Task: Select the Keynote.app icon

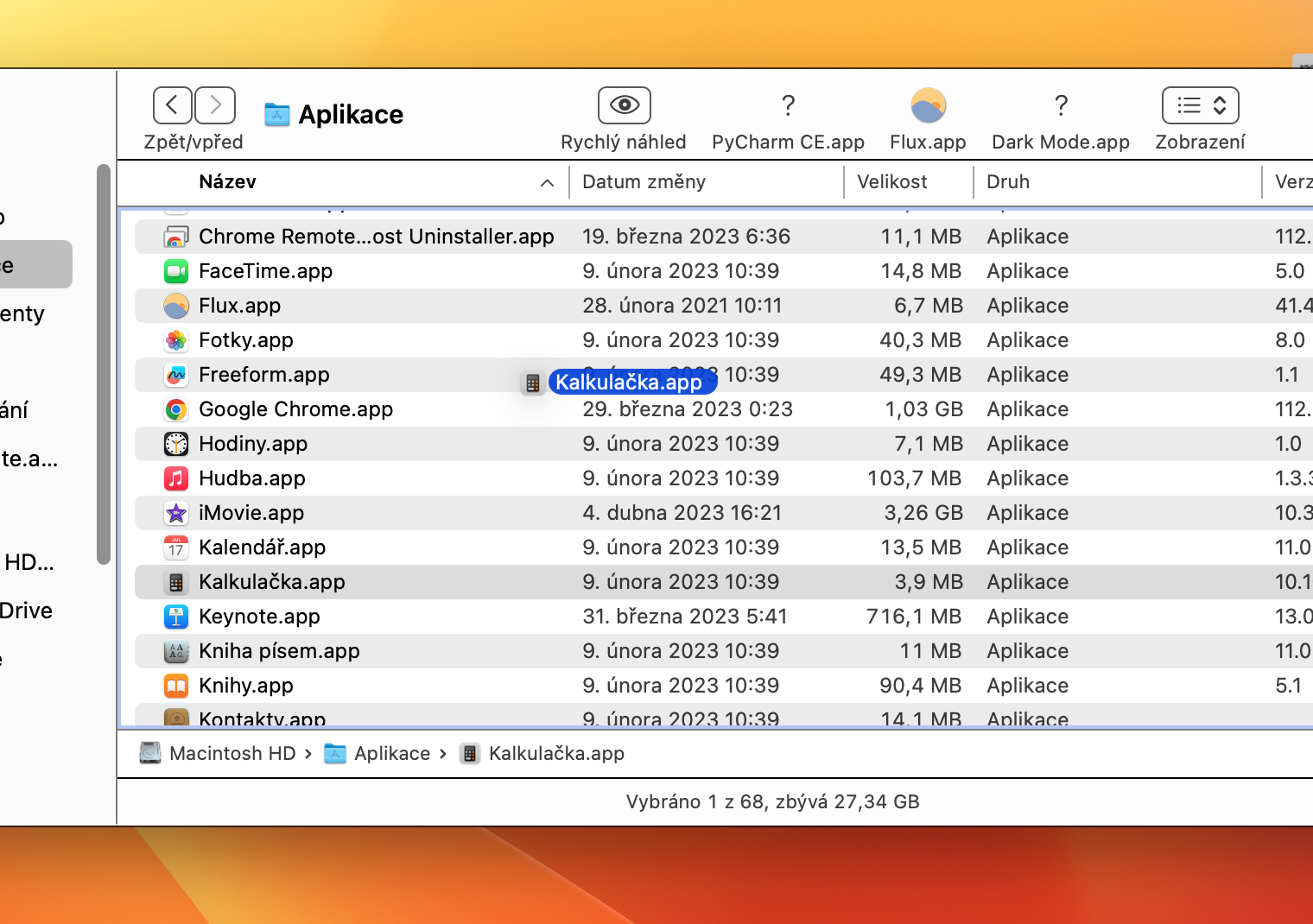Action: click(176, 617)
